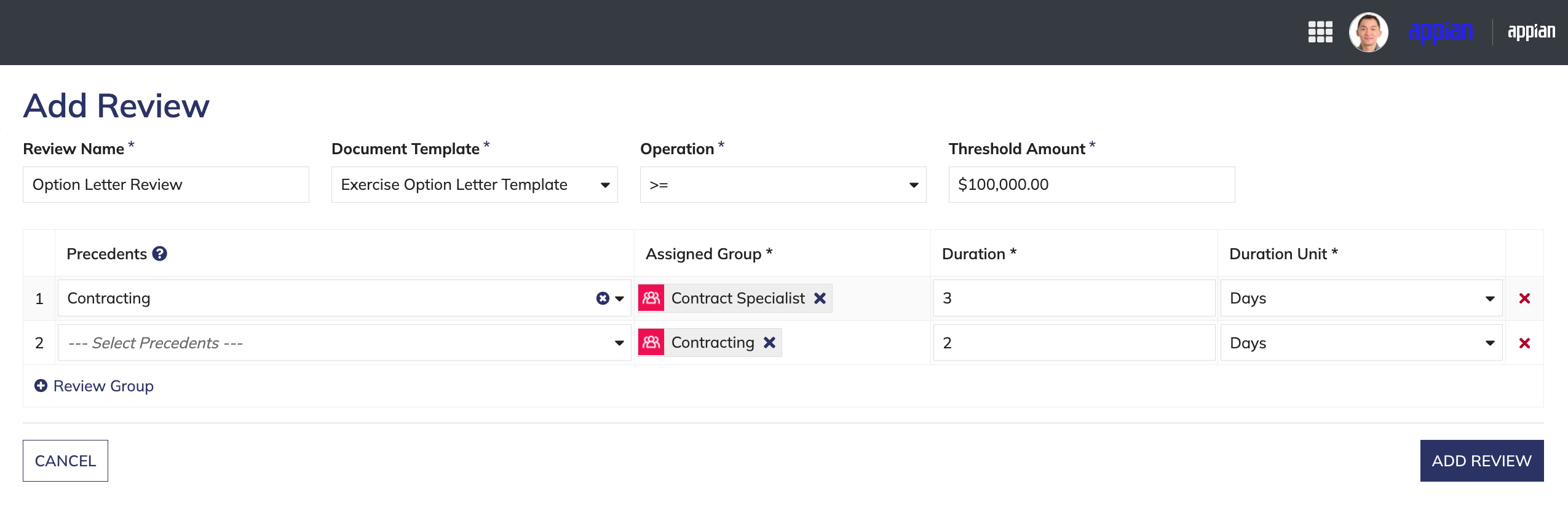This screenshot has height=505, width=1568.
Task: Click the blue Appian logo
Action: point(1441,32)
